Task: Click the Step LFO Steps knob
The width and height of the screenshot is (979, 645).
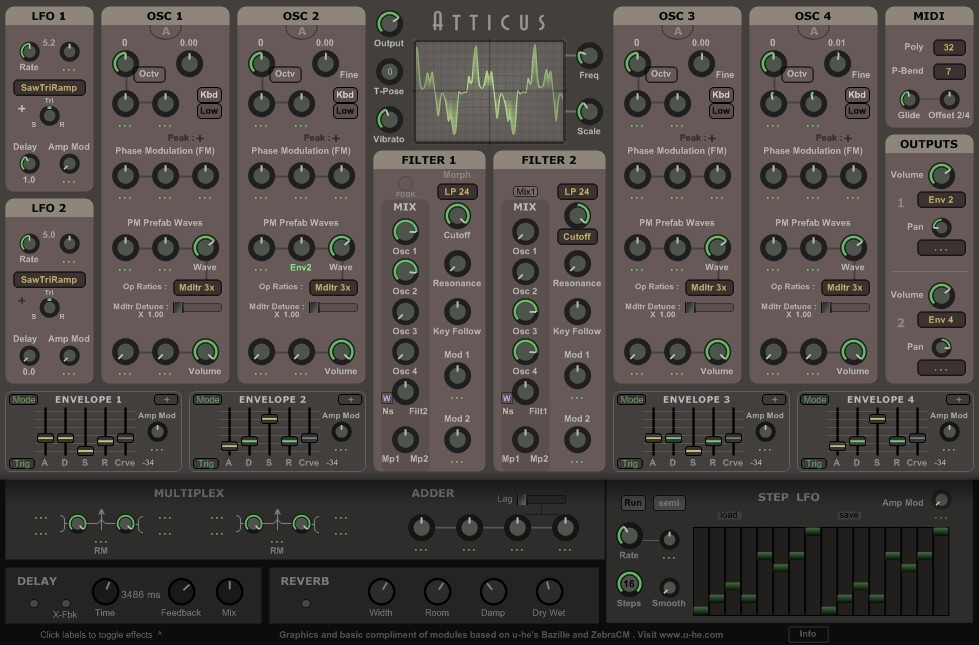Action: click(x=629, y=583)
